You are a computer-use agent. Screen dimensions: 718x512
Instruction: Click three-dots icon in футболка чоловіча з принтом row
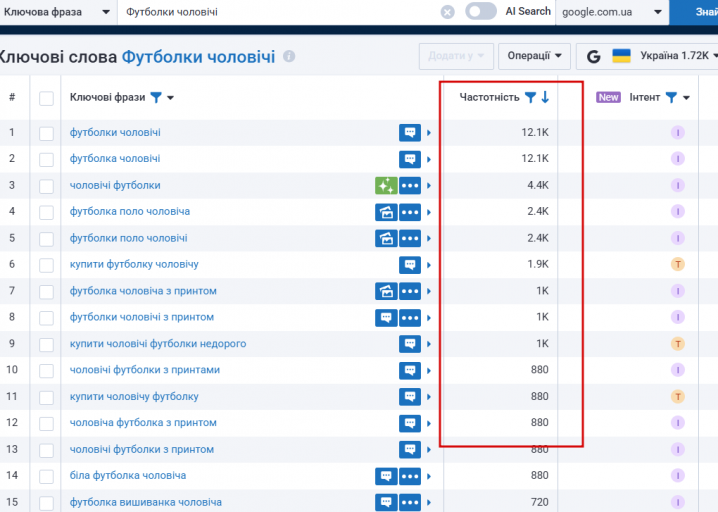click(410, 291)
